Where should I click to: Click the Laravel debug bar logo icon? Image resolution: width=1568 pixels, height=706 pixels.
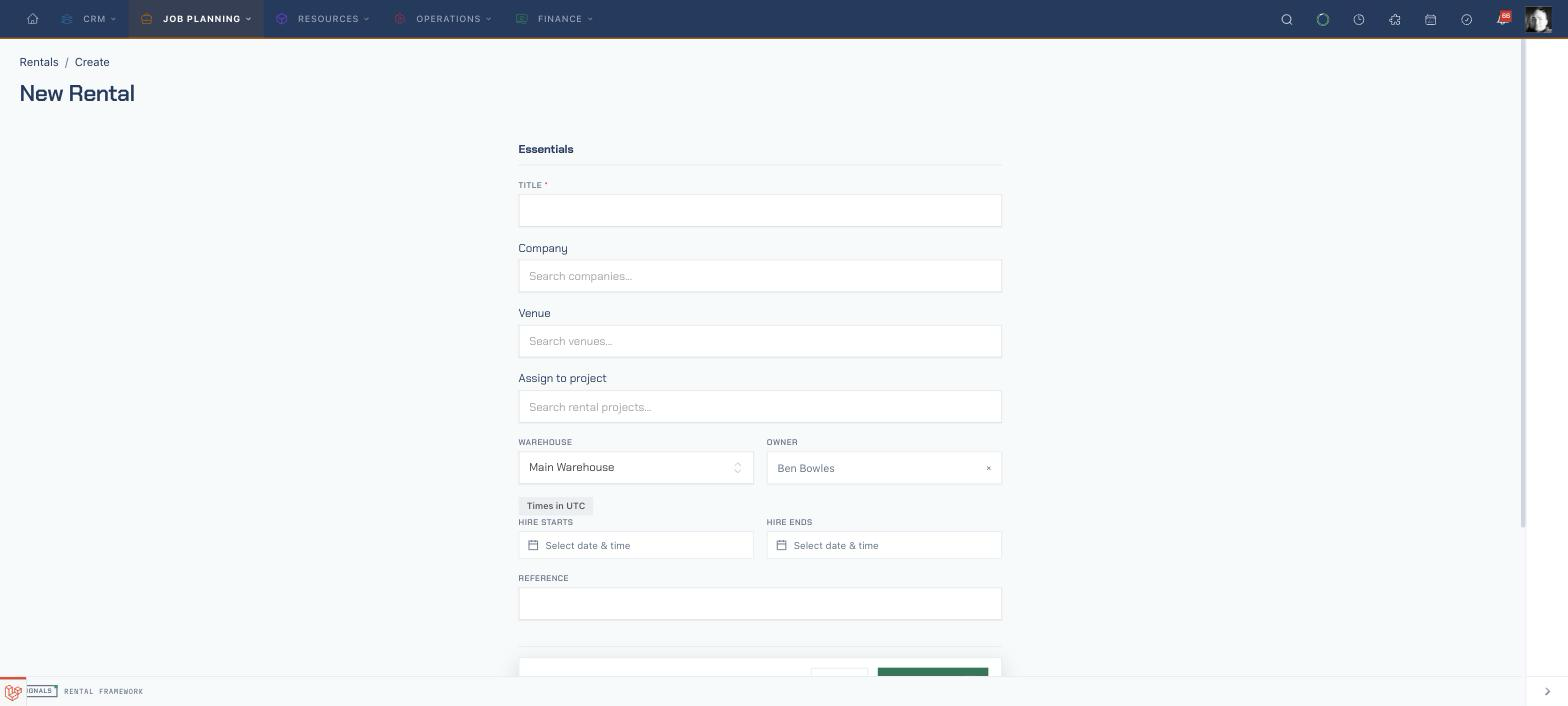pyautogui.click(x=13, y=692)
